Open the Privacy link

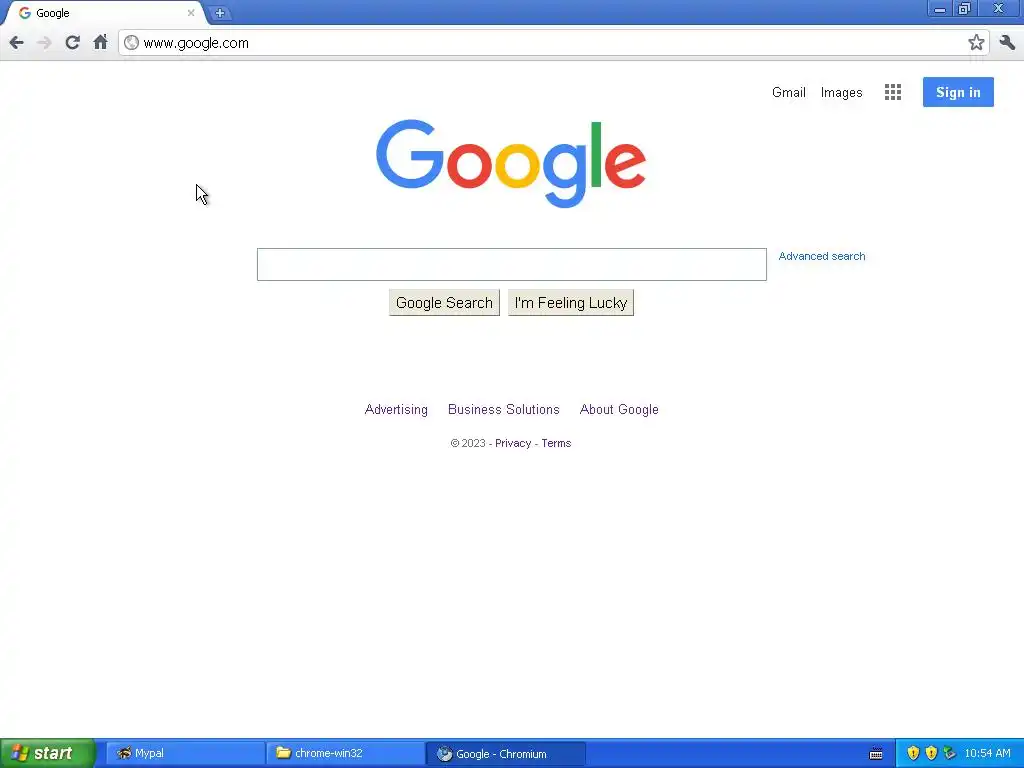point(513,443)
